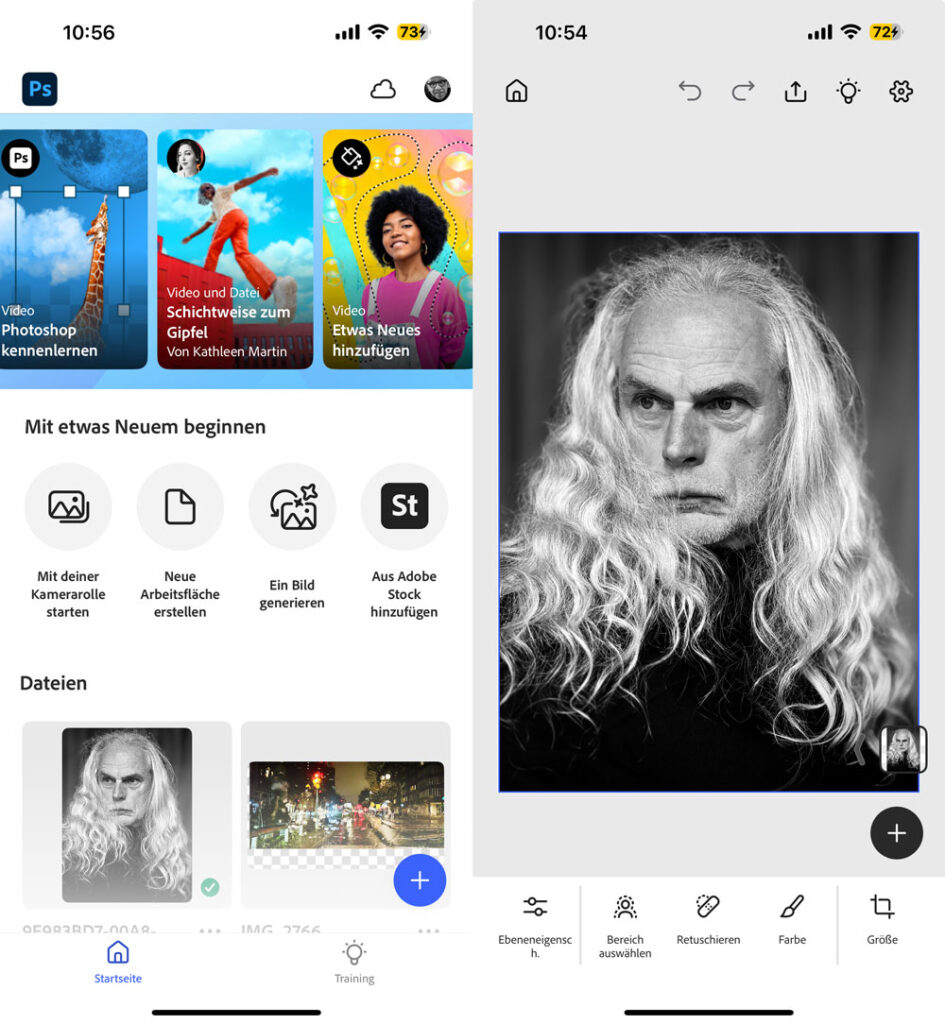Tap the home icon in the editor

517,91
